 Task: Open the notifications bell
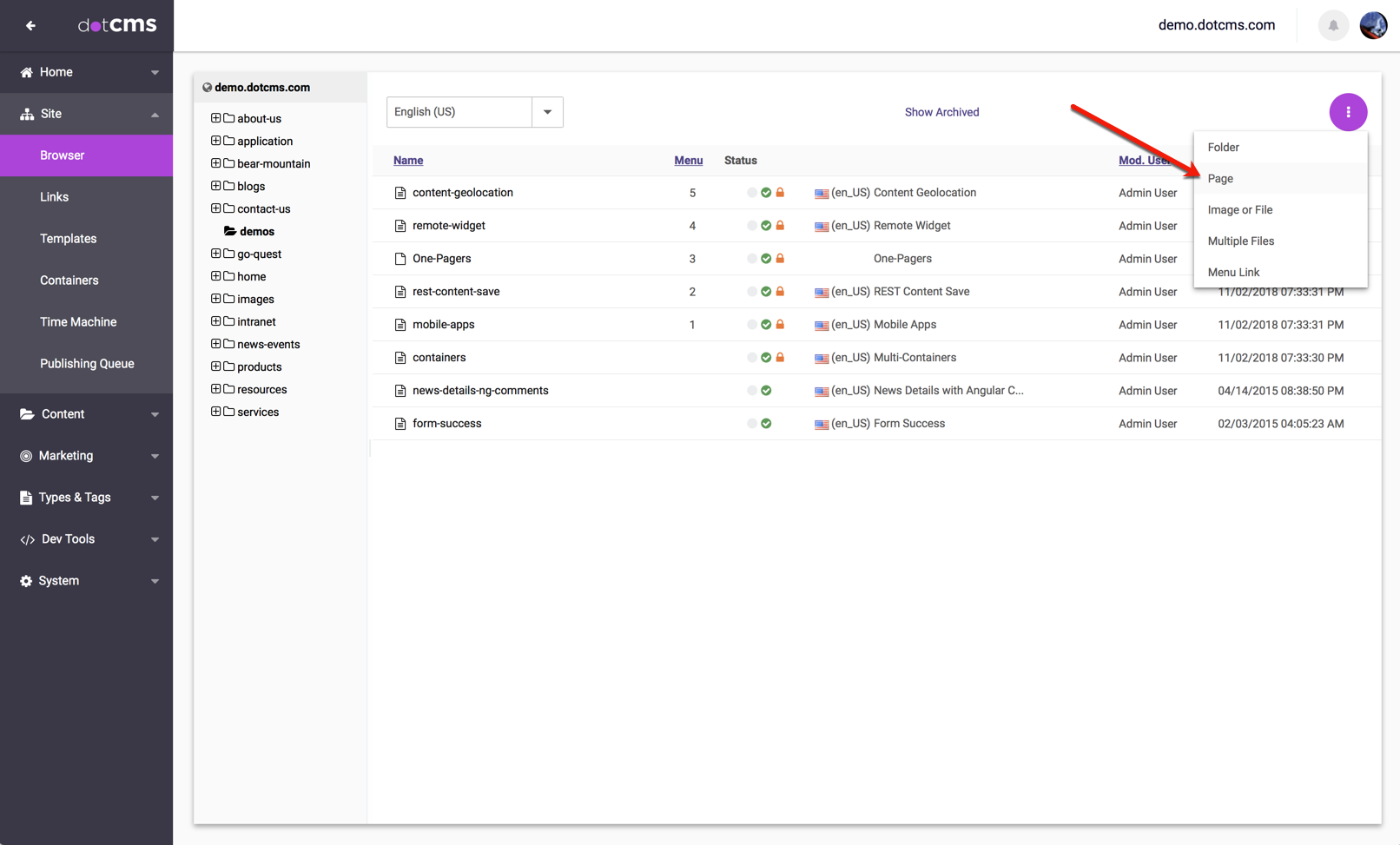coord(1332,25)
